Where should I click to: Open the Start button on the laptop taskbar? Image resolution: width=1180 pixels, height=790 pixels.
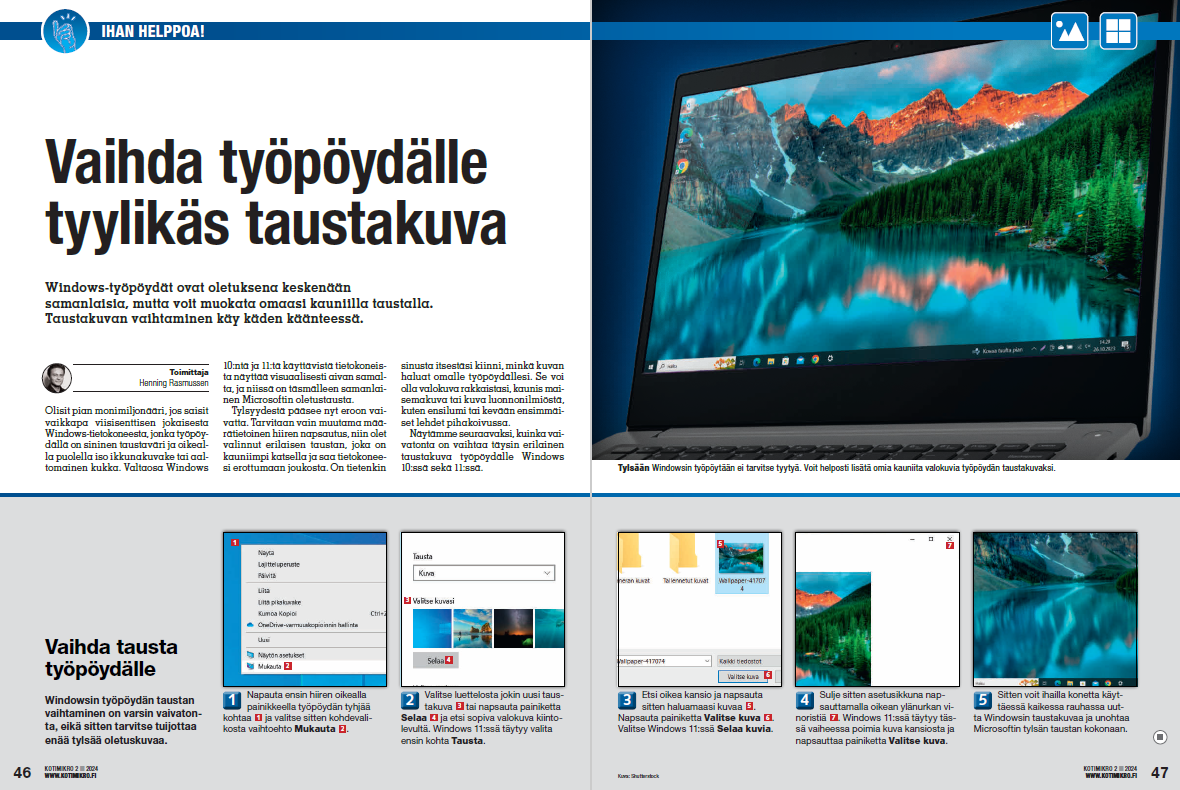pos(651,366)
